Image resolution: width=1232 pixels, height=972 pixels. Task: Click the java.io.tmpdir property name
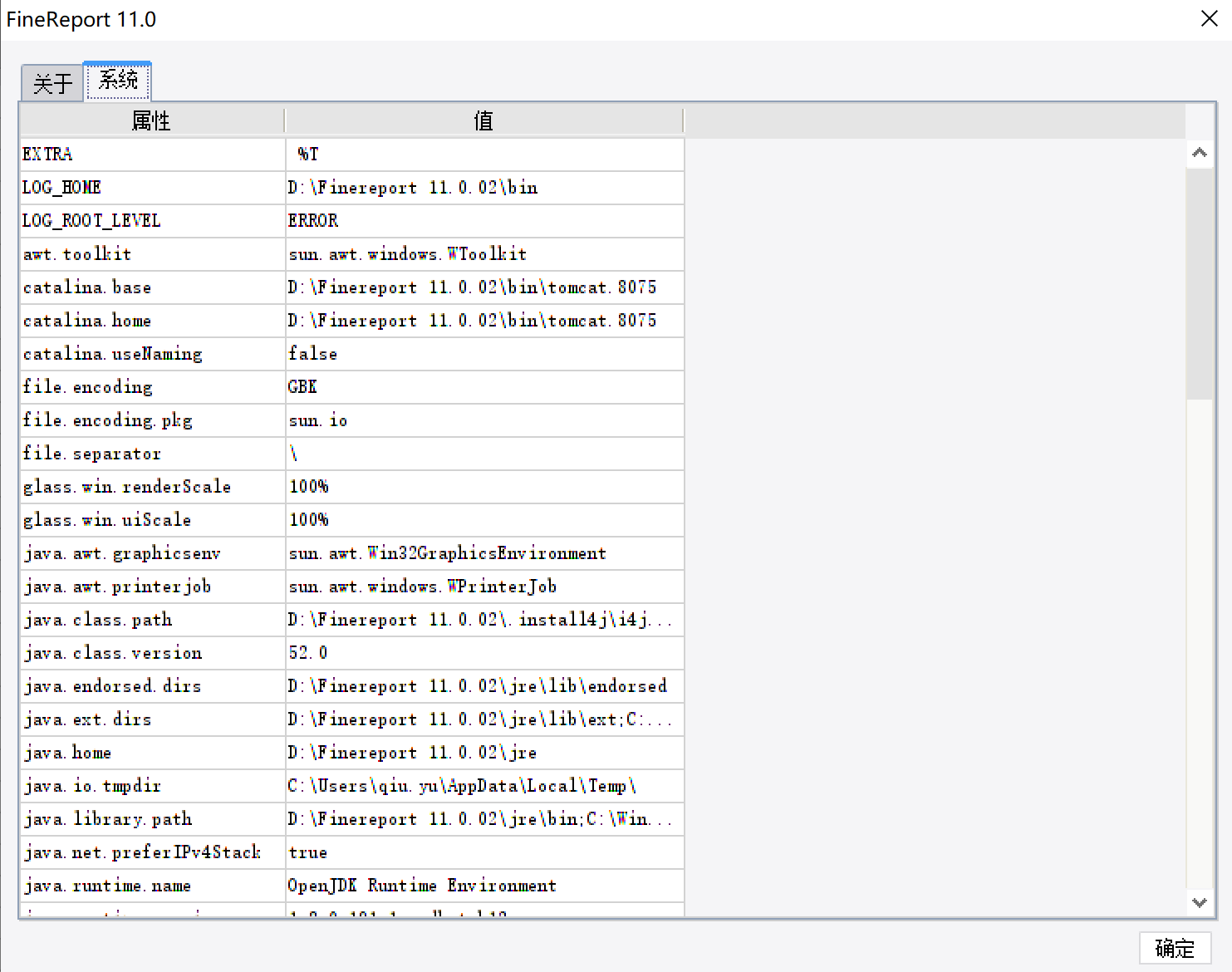coord(92,786)
